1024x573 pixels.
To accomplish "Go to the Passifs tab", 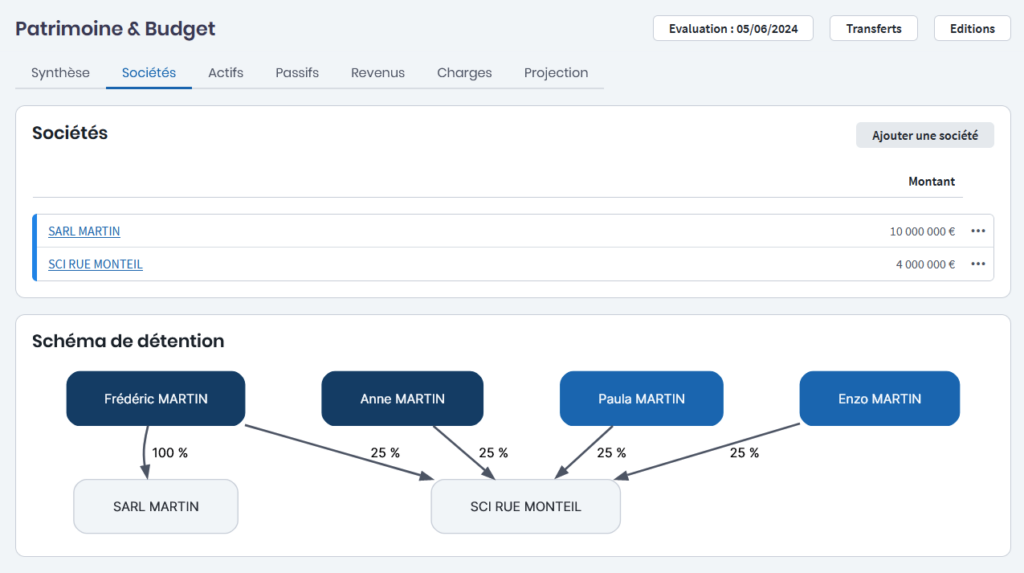I will pyautogui.click(x=297, y=73).
